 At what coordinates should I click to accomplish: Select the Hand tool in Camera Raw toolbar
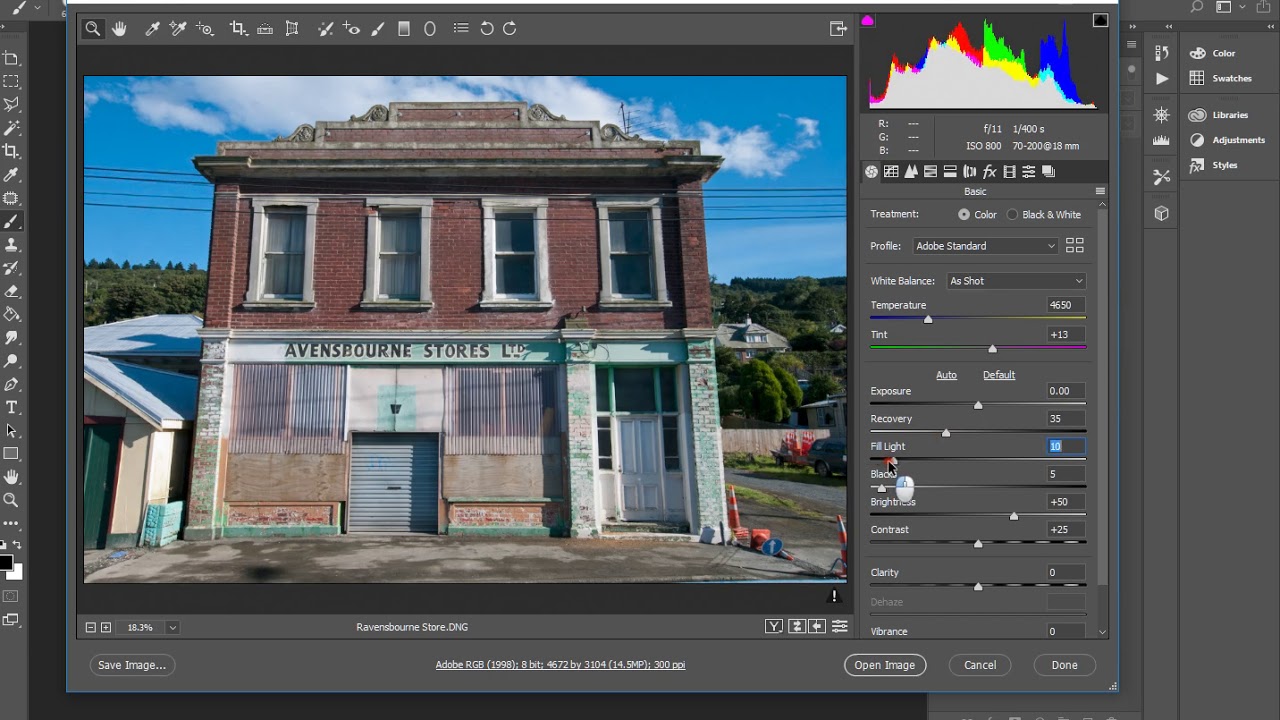click(119, 29)
